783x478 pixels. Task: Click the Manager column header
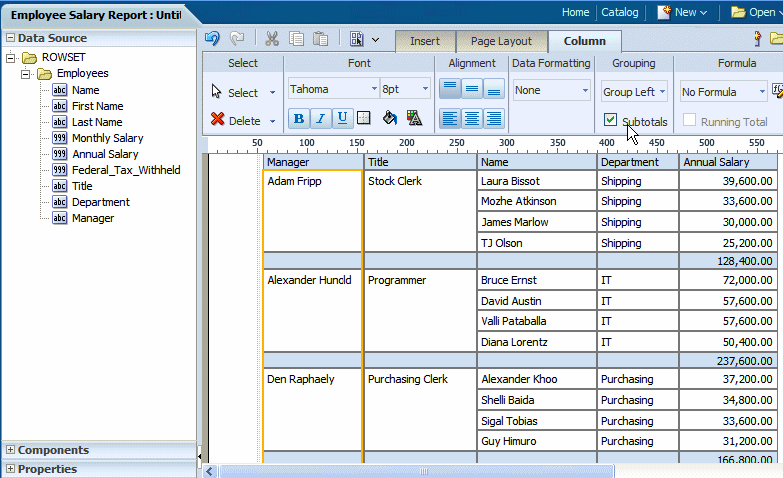tap(313, 162)
